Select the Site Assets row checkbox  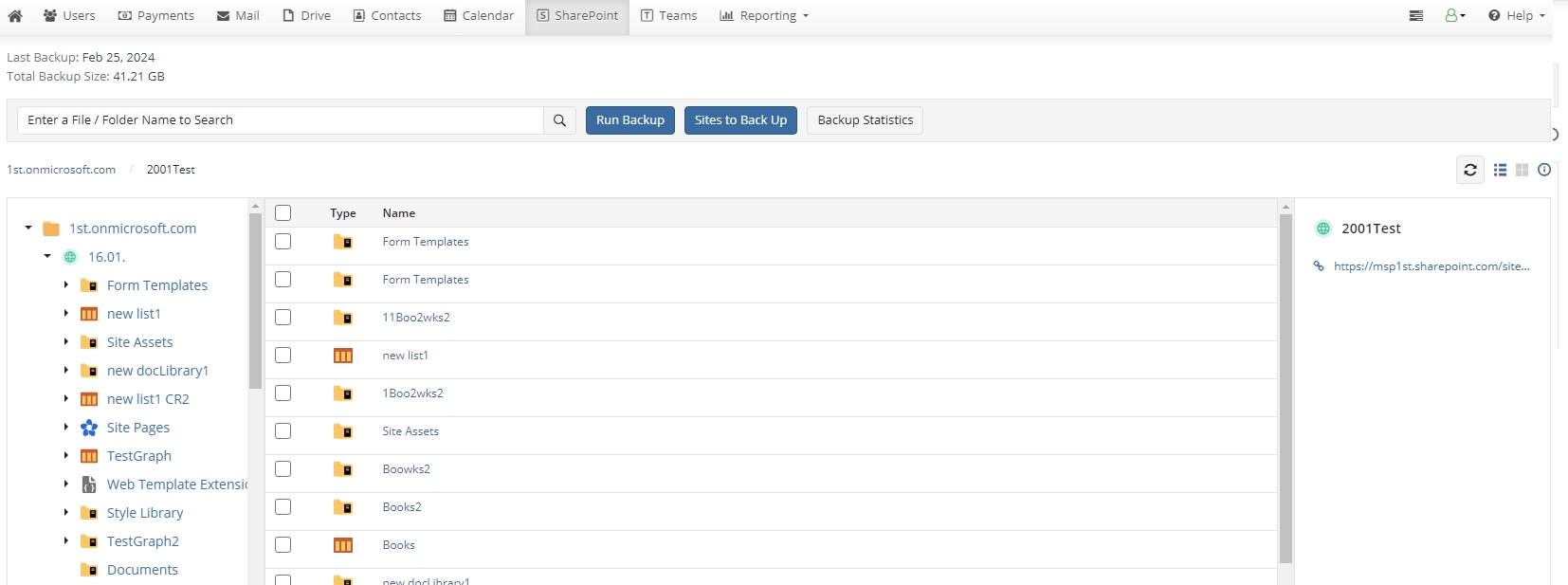coord(283,431)
